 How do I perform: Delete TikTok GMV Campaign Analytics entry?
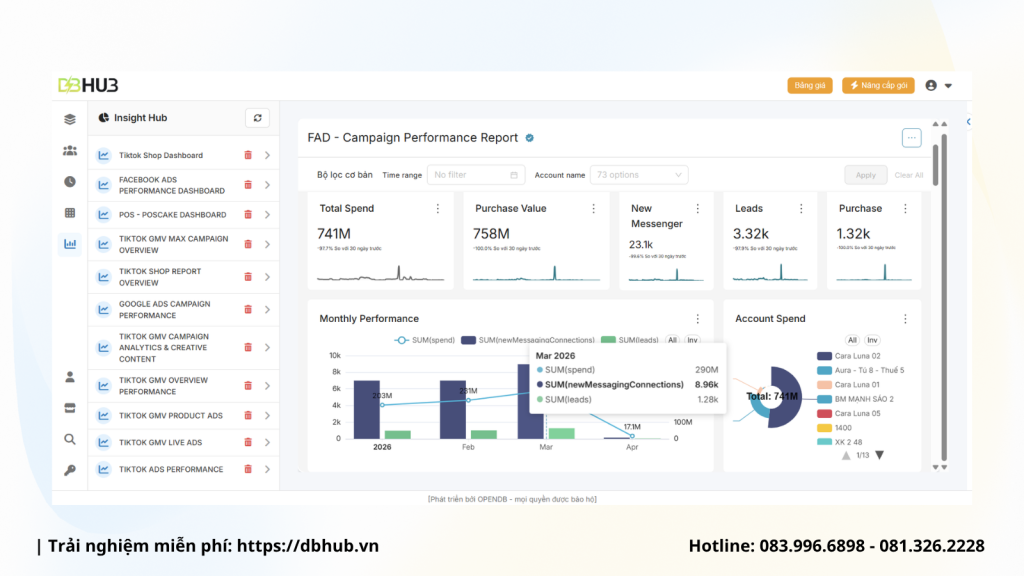248,347
